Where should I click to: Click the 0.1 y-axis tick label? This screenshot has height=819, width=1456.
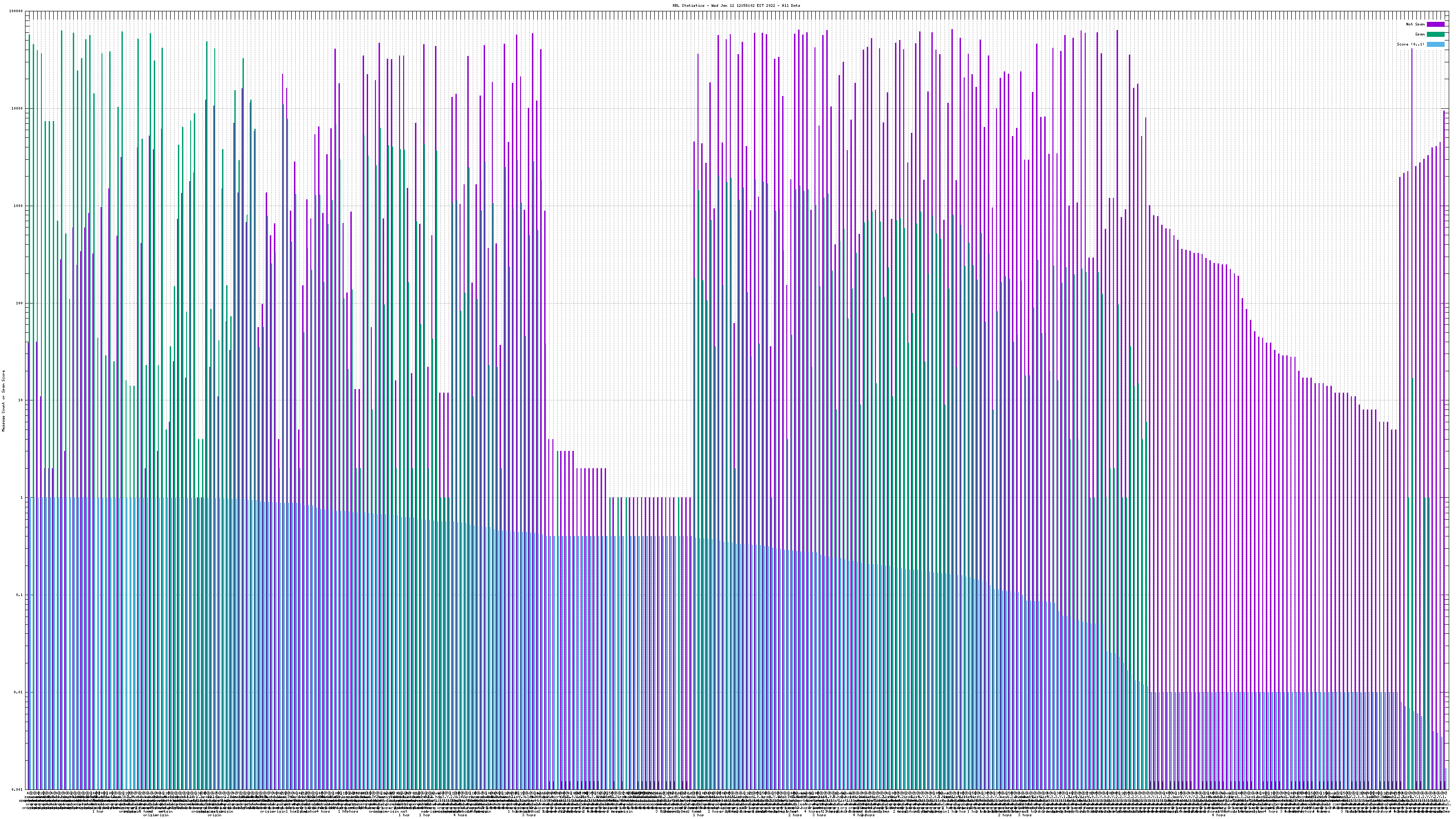[x=20, y=595]
